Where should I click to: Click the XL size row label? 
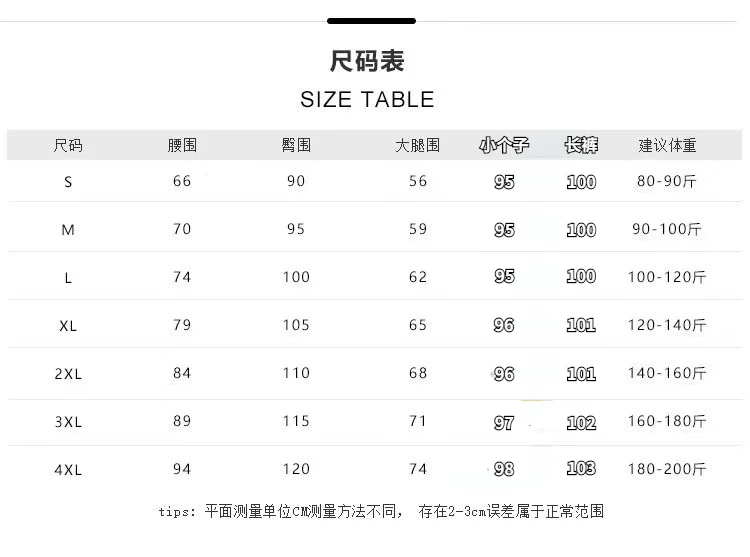(x=68, y=326)
